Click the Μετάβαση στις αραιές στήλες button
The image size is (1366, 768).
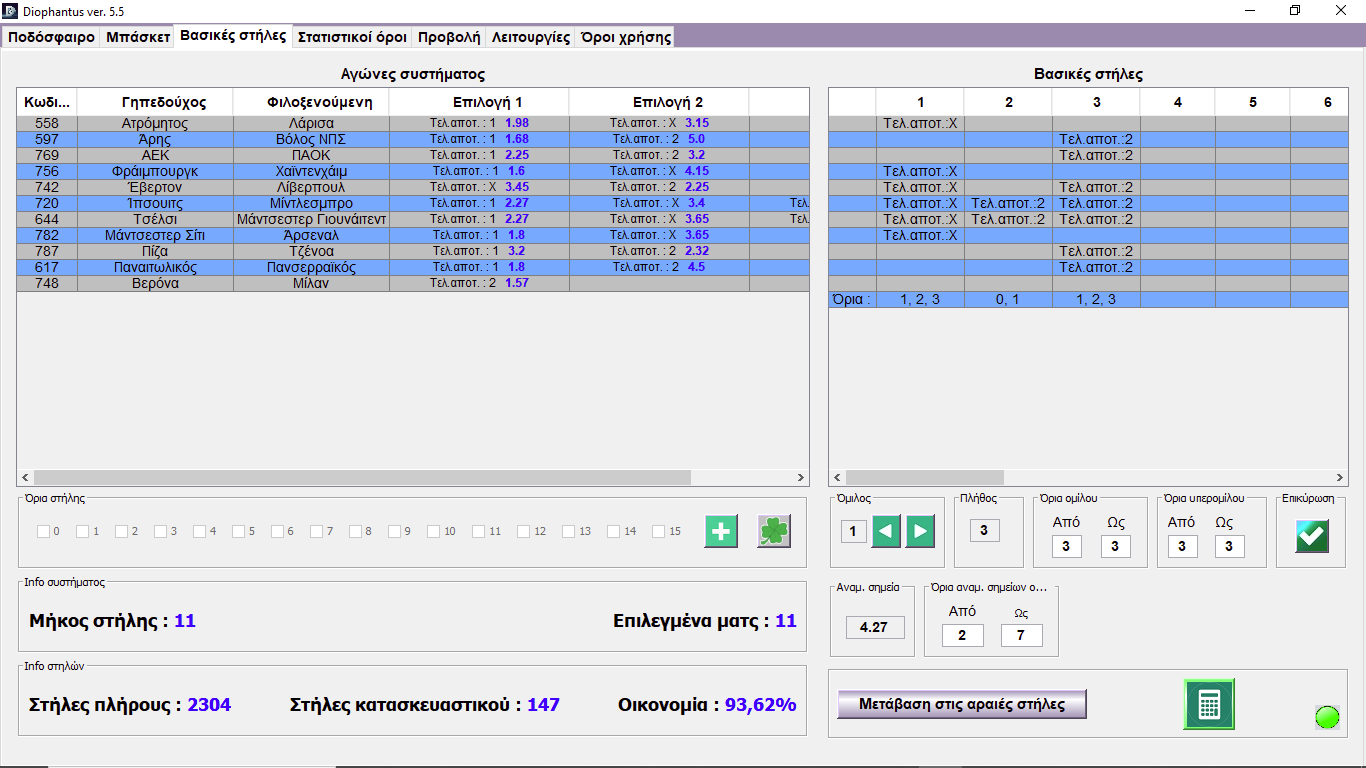click(x=962, y=704)
